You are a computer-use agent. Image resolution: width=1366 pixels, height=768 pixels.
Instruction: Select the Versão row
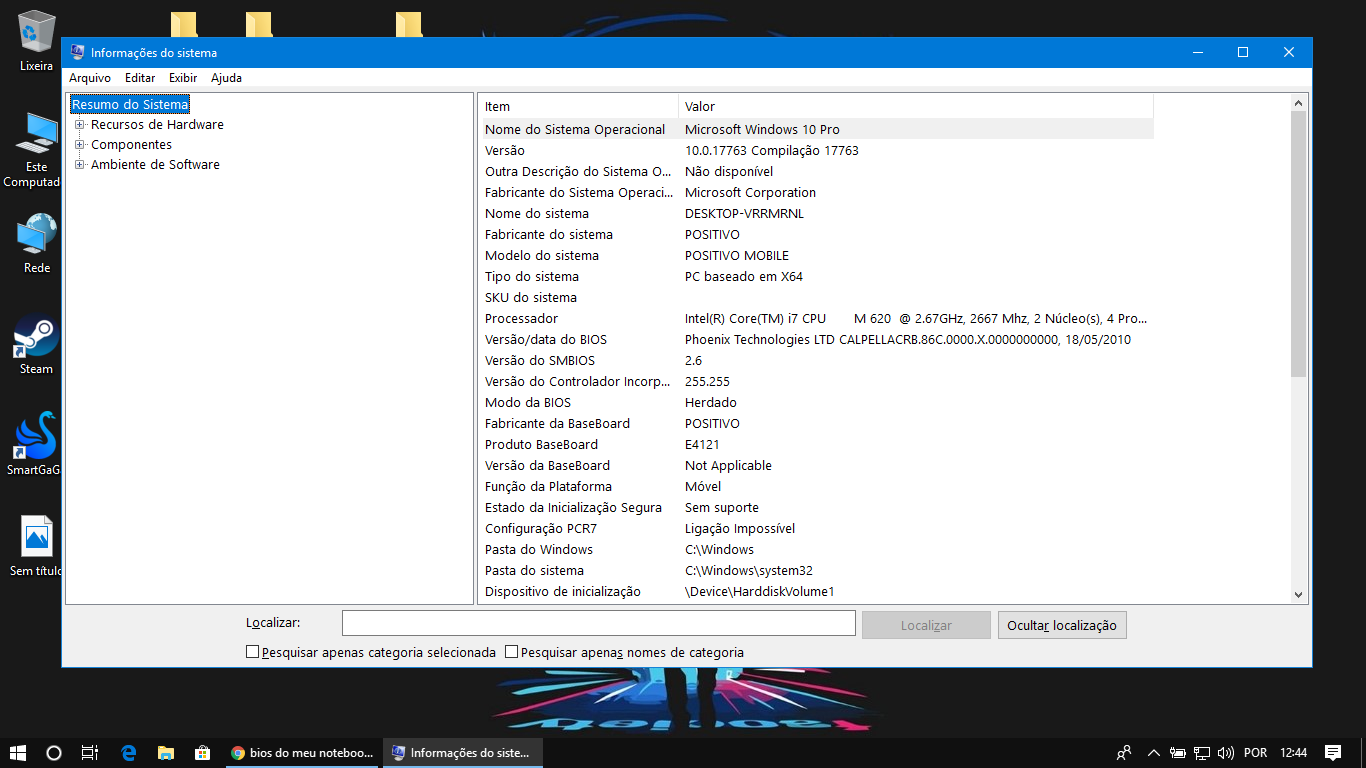coord(816,150)
